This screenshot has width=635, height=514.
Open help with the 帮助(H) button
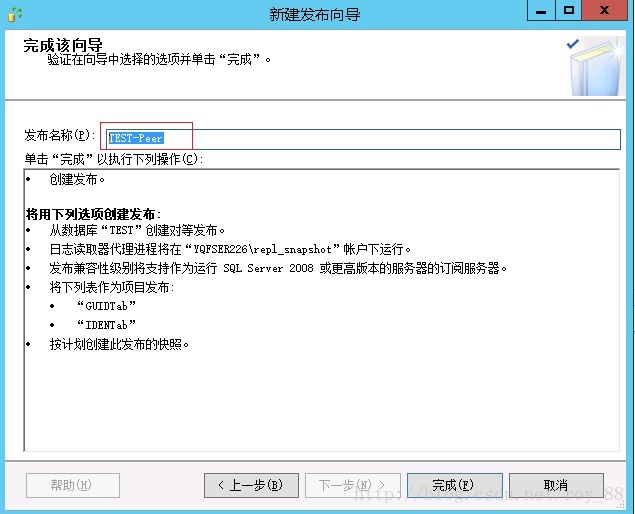point(73,485)
